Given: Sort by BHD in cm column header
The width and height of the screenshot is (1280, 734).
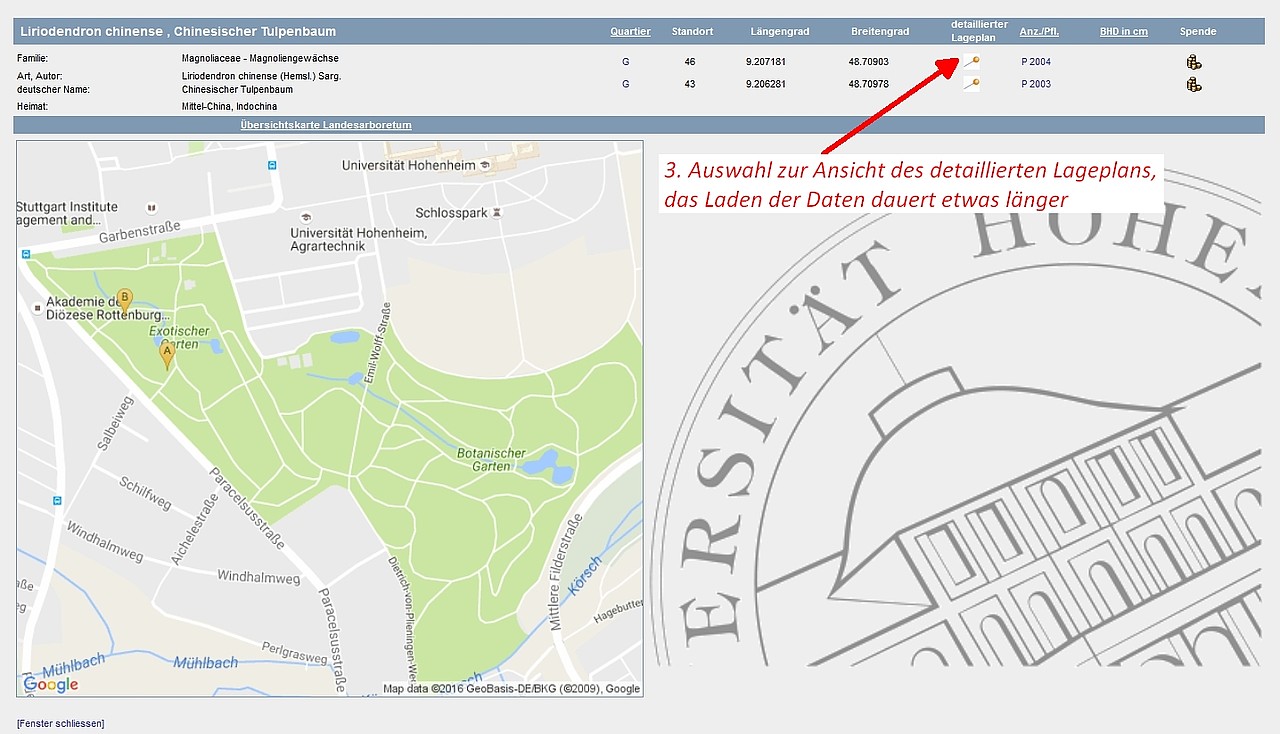Looking at the screenshot, I should [1124, 32].
